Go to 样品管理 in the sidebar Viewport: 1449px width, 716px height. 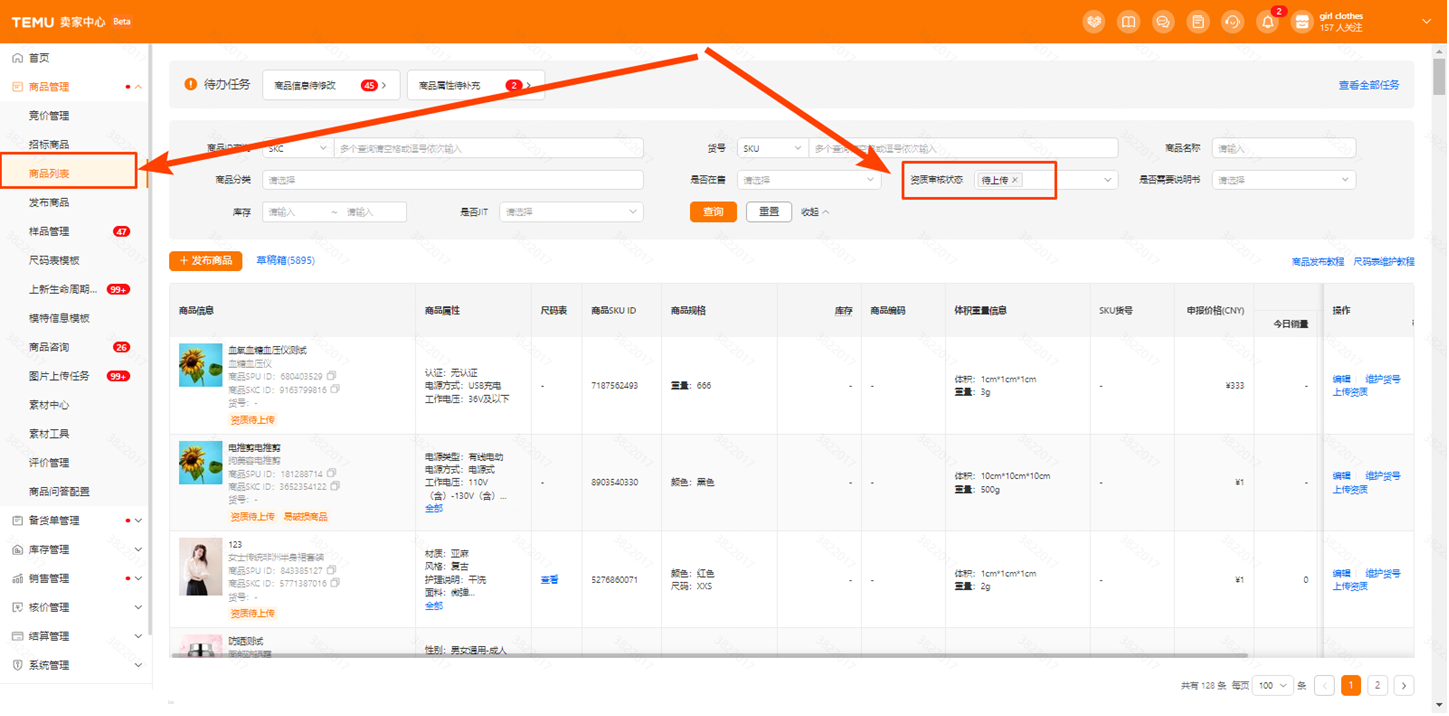(50, 232)
